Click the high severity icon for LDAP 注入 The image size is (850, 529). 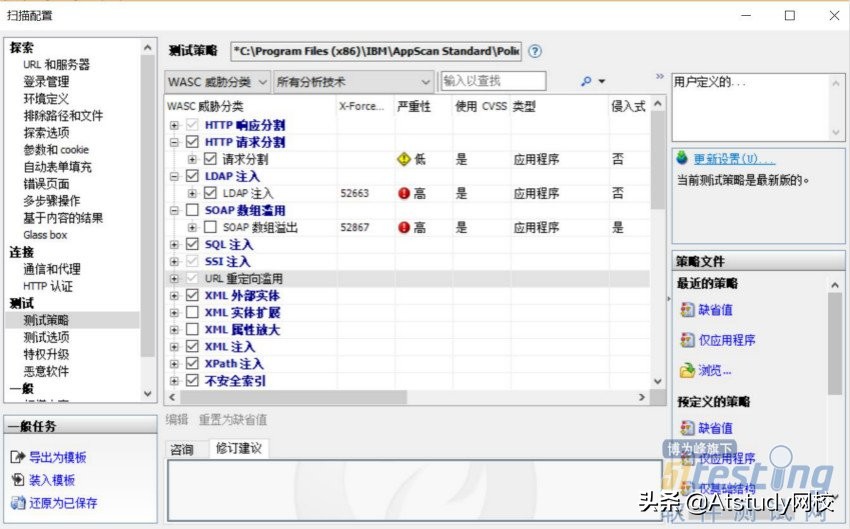(404, 193)
